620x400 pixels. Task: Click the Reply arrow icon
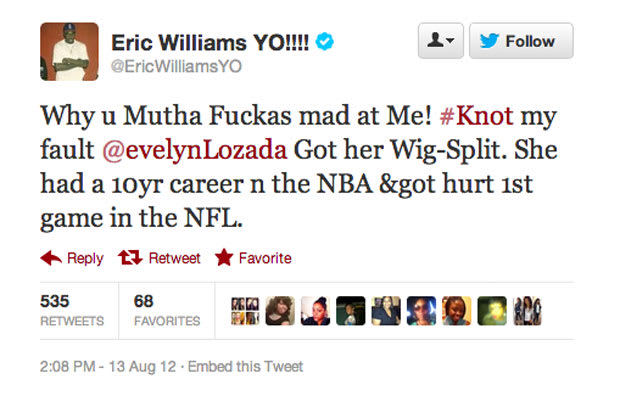tap(51, 258)
